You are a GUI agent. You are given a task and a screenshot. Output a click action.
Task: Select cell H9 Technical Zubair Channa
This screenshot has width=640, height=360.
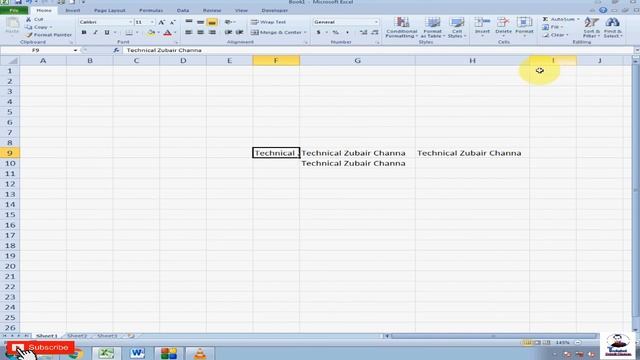point(472,153)
